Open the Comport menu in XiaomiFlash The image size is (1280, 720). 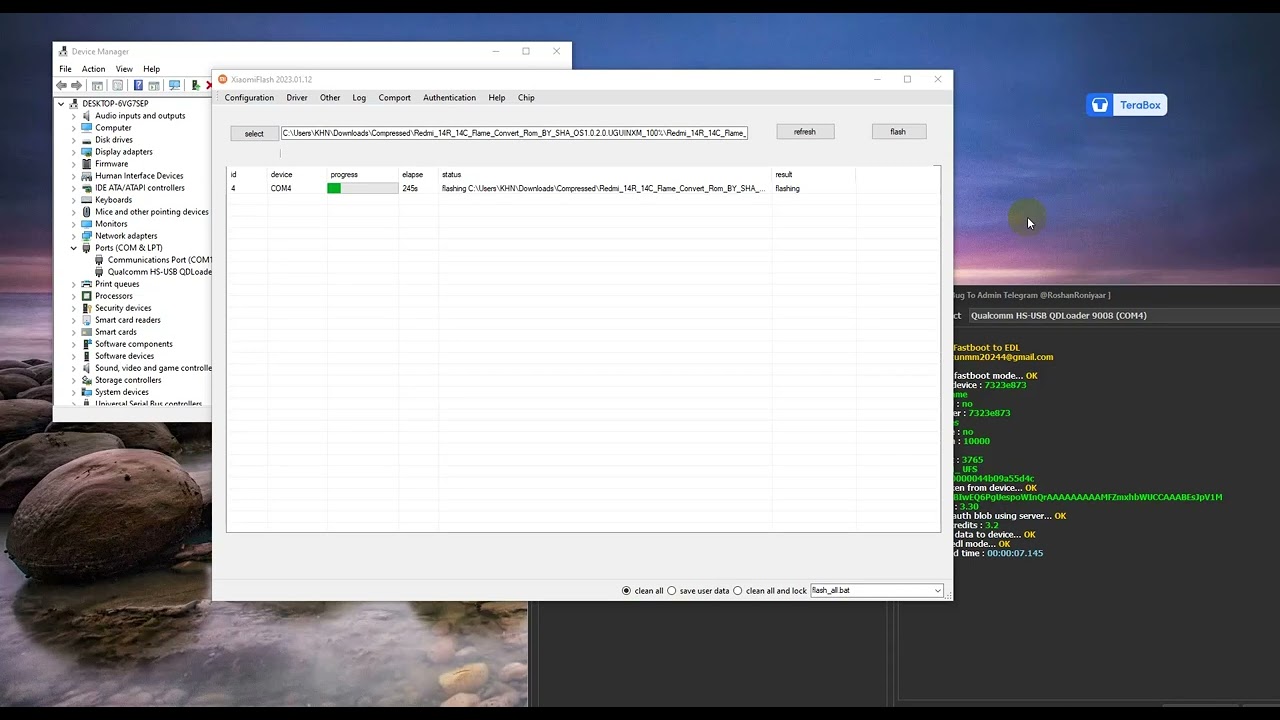[x=395, y=98]
